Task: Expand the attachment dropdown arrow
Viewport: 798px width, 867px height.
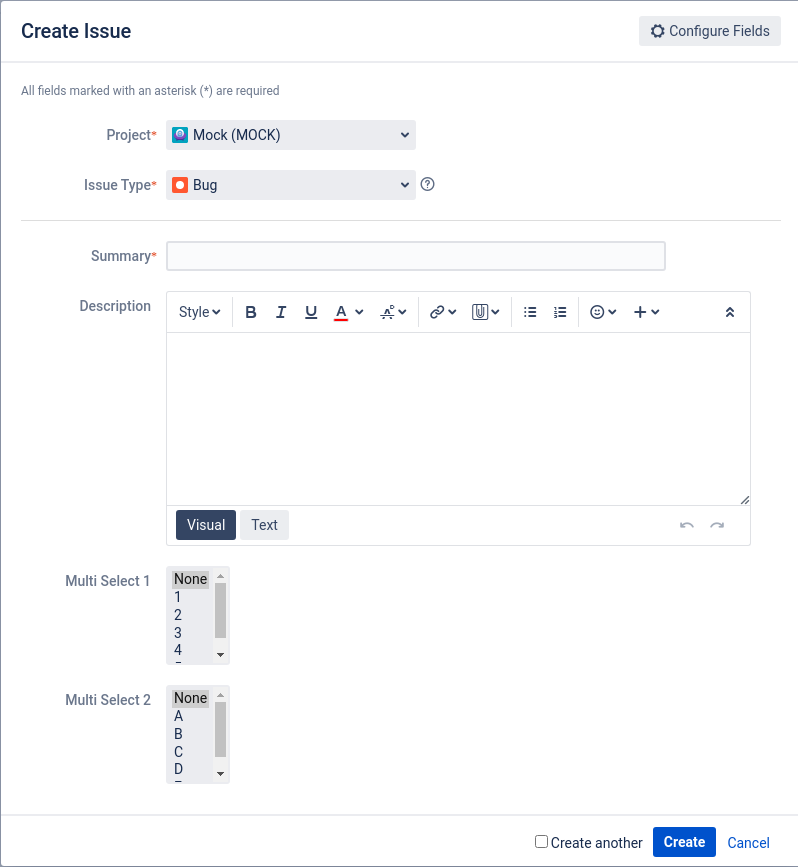Action: click(496, 312)
